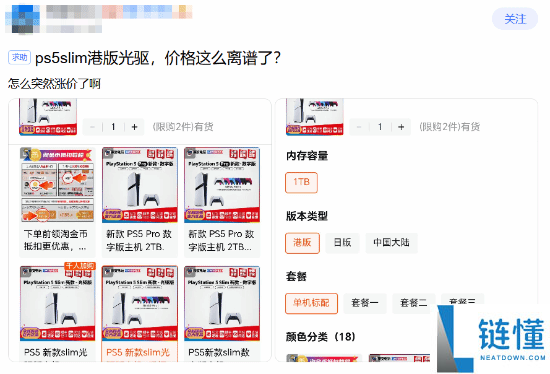This screenshot has height=374, width=550.
Task: Click the 千人加购 badge
Action: pos(80,266)
